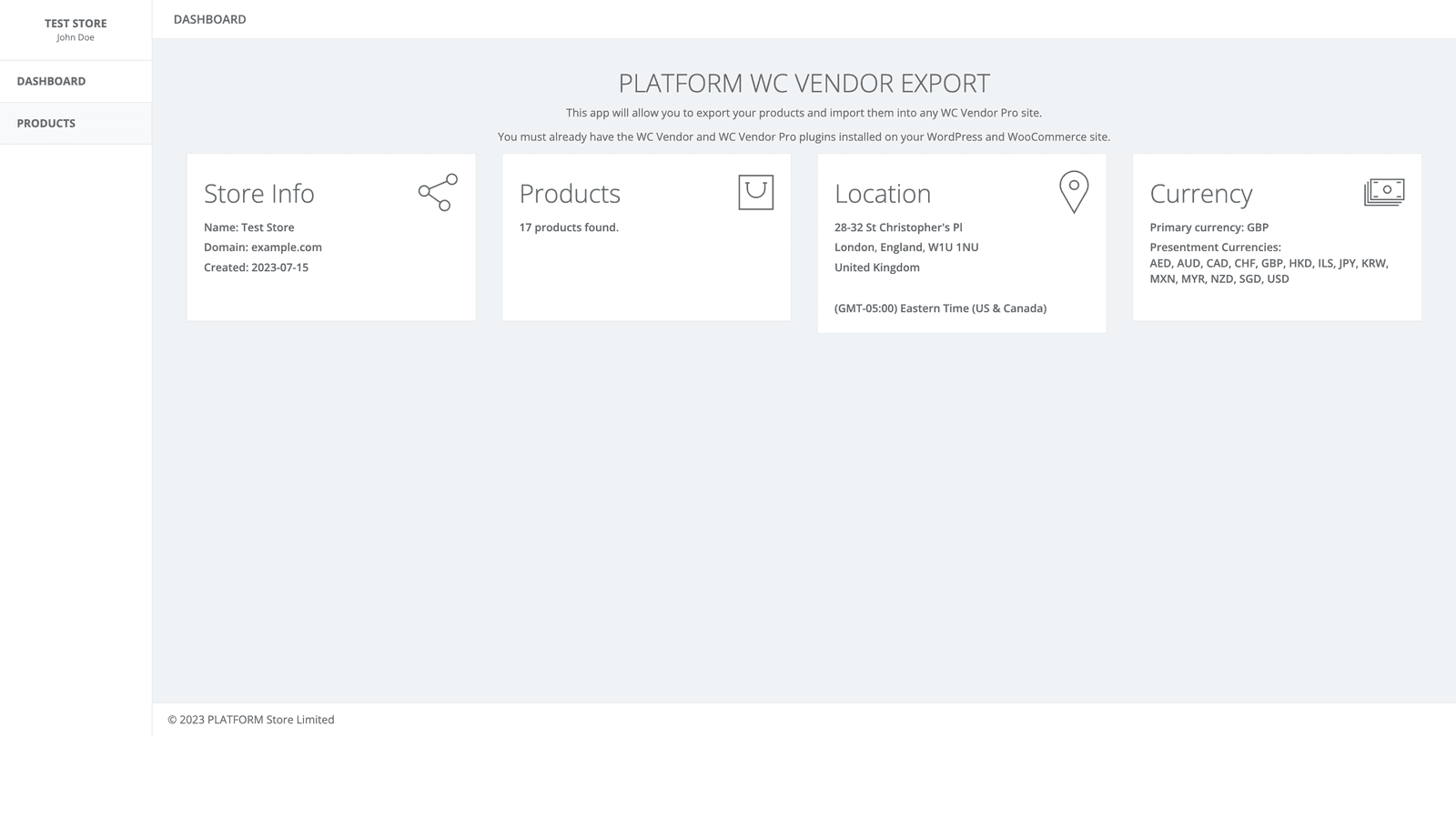Click the John Doe user label
The width and height of the screenshot is (1456, 819).
[76, 37]
